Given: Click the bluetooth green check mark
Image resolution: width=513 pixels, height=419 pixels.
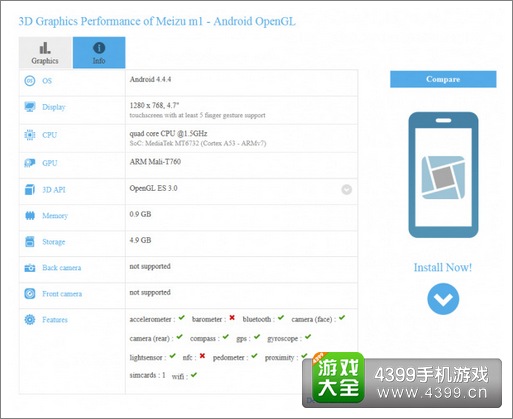Looking at the screenshot, I should tap(281, 318).
